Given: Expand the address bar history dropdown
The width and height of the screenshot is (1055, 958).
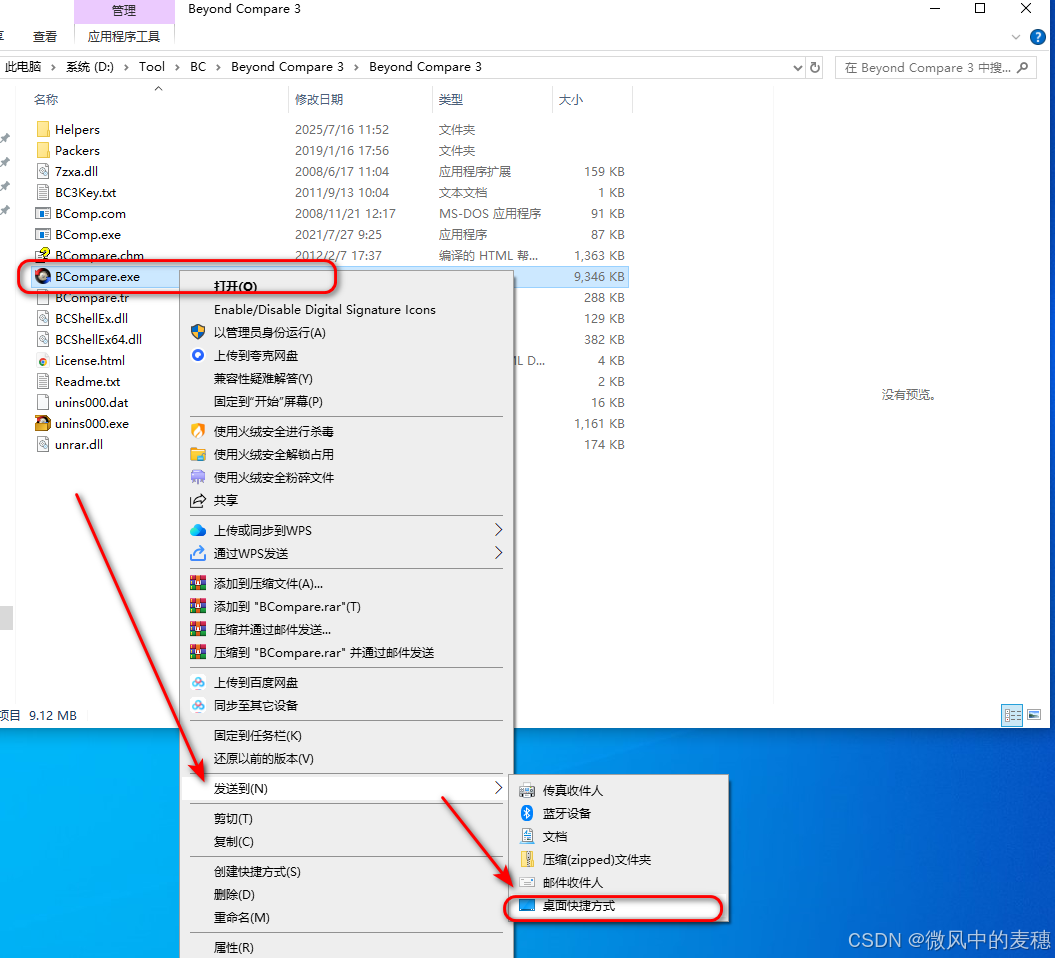Looking at the screenshot, I should point(797,67).
